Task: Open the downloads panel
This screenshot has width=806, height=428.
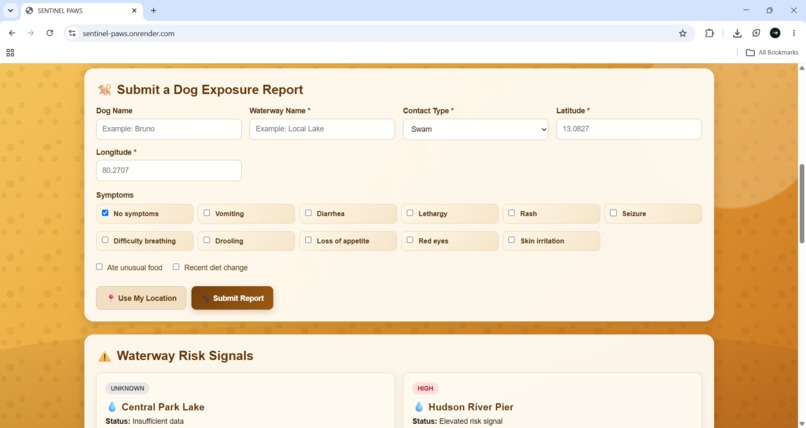Action: point(737,33)
